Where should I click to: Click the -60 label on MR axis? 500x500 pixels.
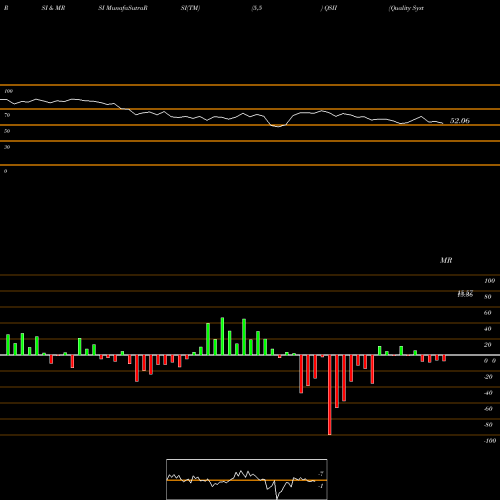point(488,409)
